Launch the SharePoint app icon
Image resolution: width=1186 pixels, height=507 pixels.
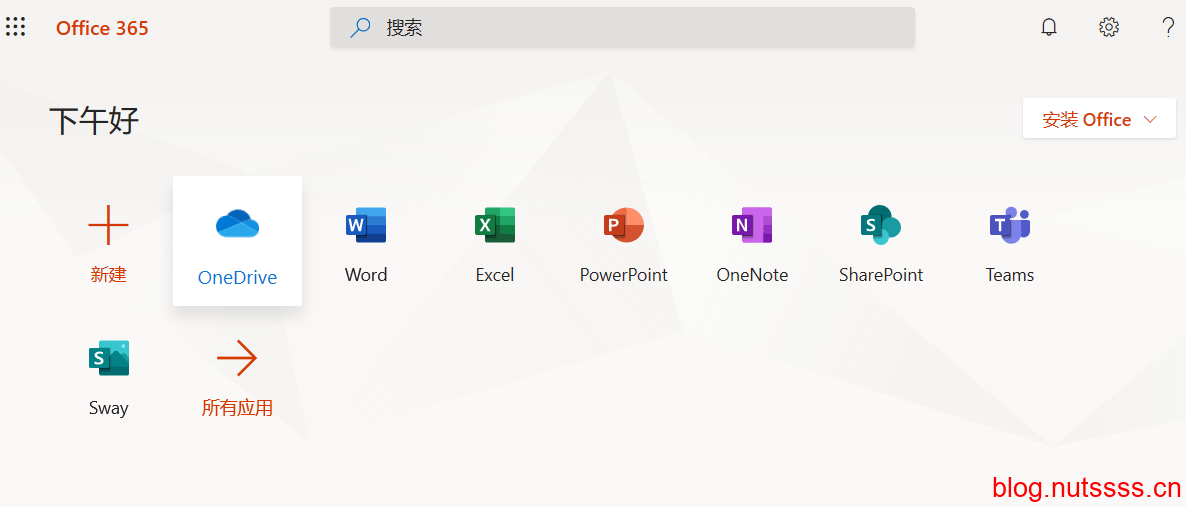pos(880,225)
